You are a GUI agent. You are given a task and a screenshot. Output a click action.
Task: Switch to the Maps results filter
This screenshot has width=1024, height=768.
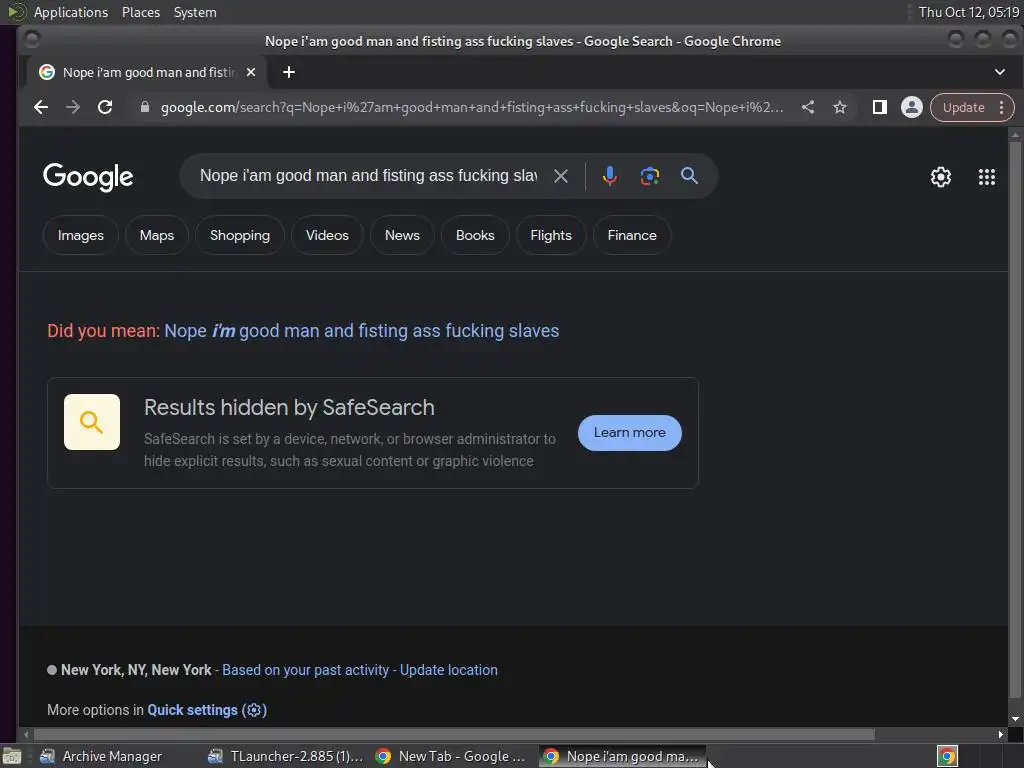coord(157,235)
